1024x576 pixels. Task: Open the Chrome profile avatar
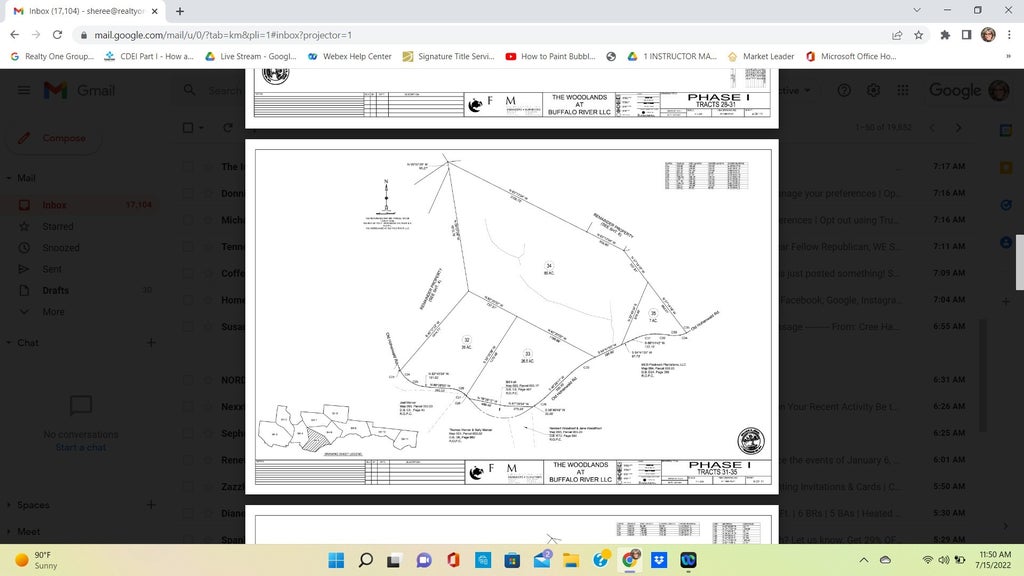coord(988,35)
